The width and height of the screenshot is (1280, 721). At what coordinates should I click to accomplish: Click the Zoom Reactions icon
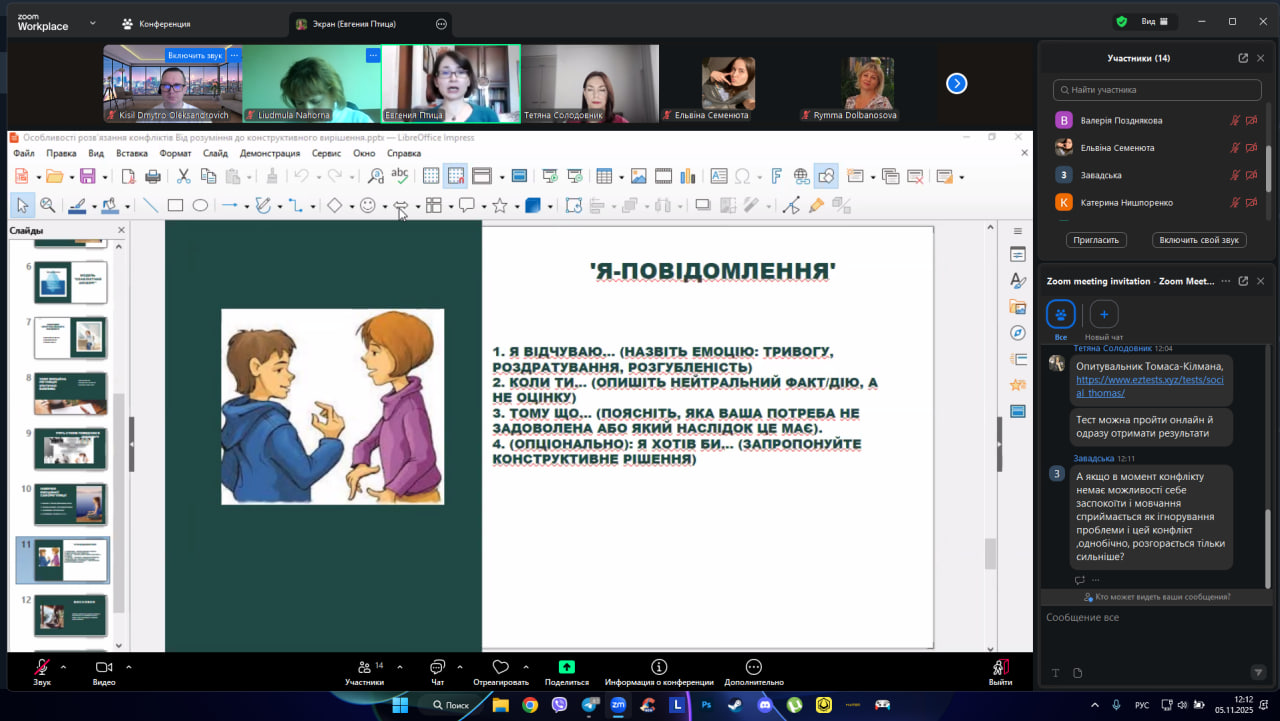[x=501, y=668]
